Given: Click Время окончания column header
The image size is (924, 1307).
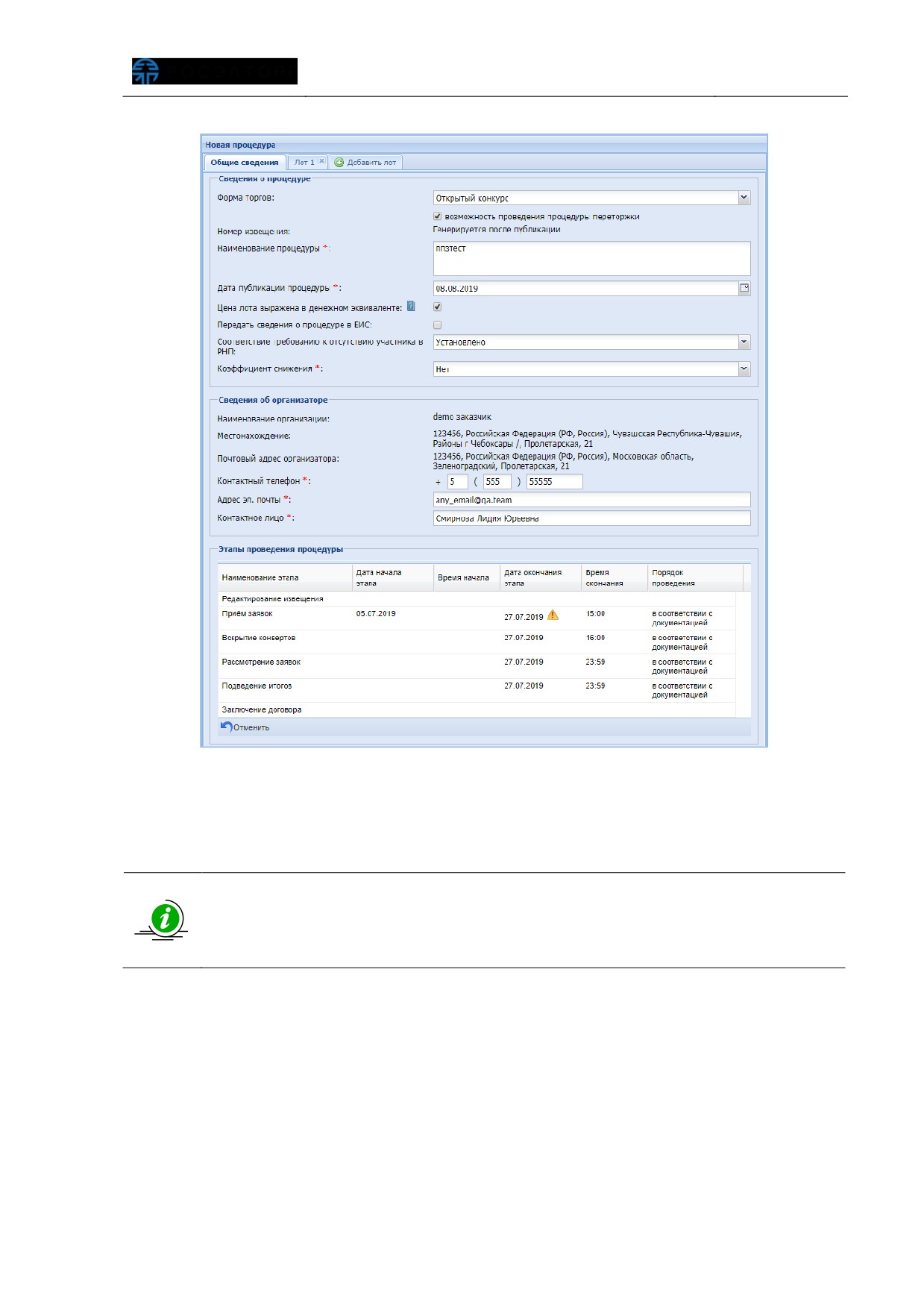Looking at the screenshot, I should coord(615,577).
